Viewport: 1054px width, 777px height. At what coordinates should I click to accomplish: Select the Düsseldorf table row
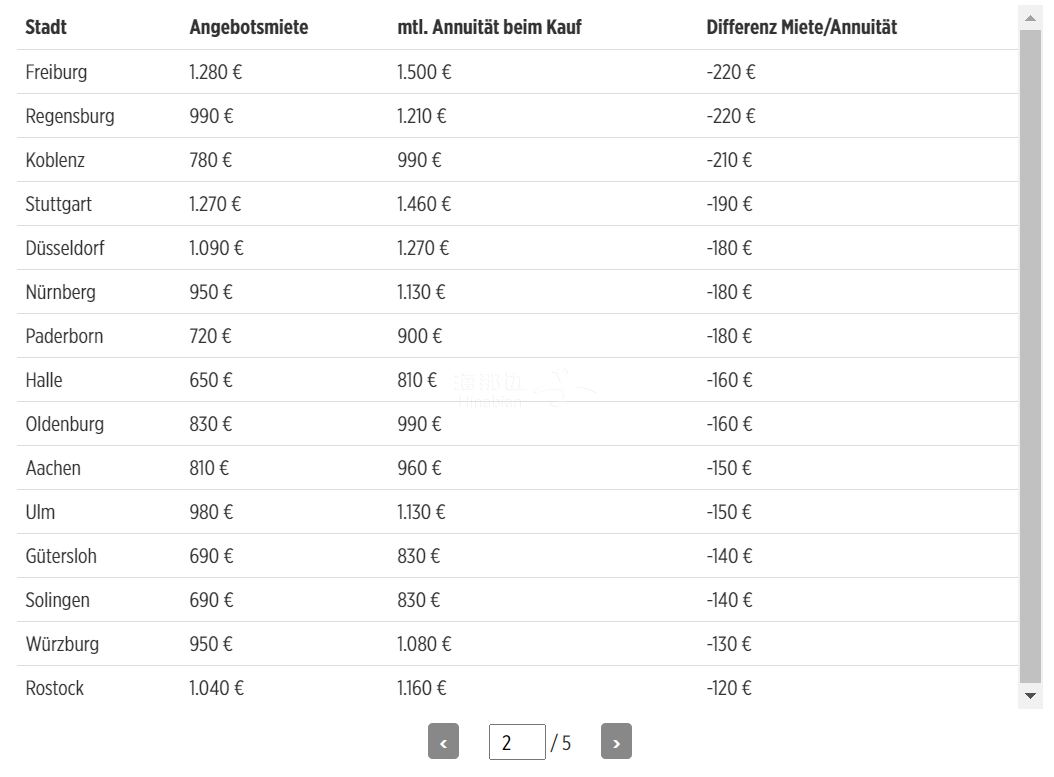[518, 248]
